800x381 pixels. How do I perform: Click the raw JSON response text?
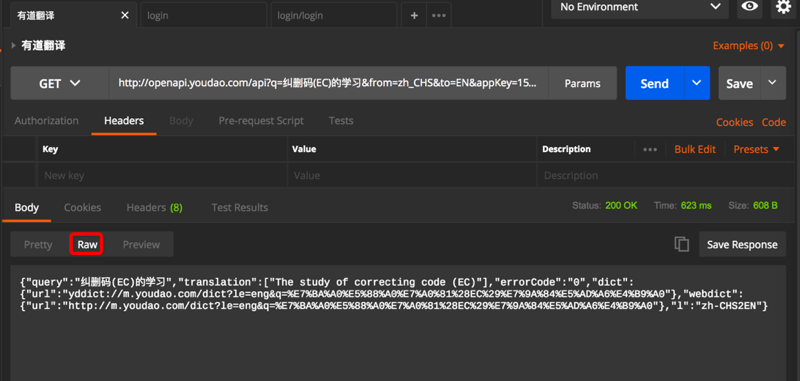[x=393, y=294]
